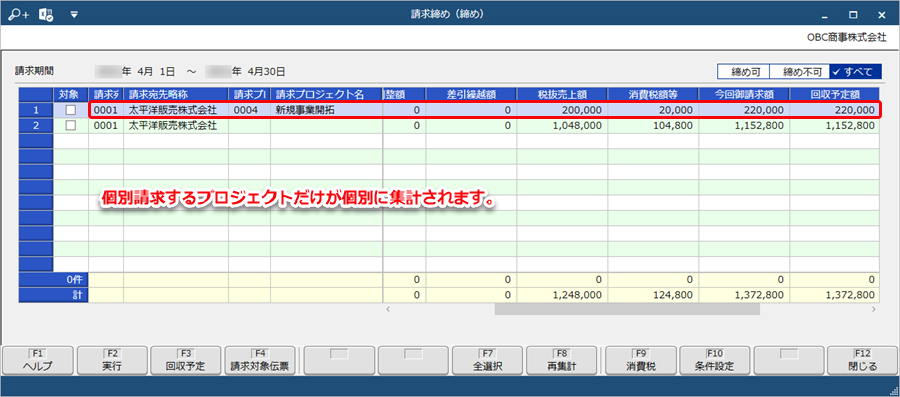This screenshot has width=900, height=397.
Task: Click F7 全選択 button
Action: (488, 361)
